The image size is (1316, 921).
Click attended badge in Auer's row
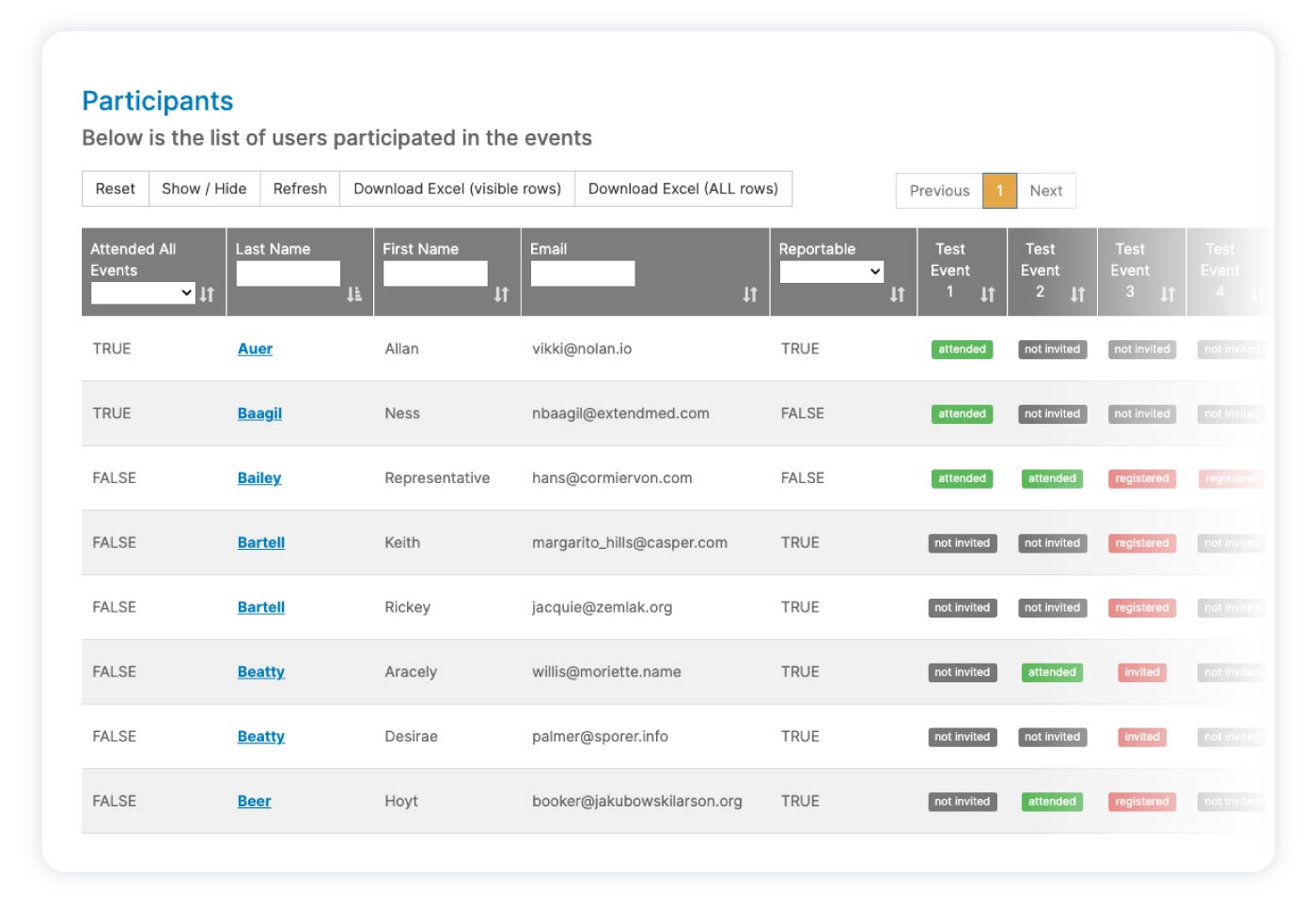click(x=962, y=350)
